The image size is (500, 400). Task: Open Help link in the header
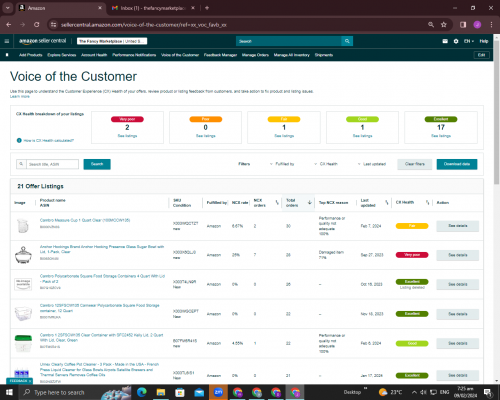484,41
